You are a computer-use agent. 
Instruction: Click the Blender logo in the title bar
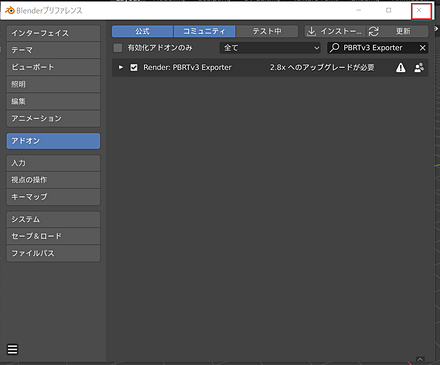pos(10,10)
